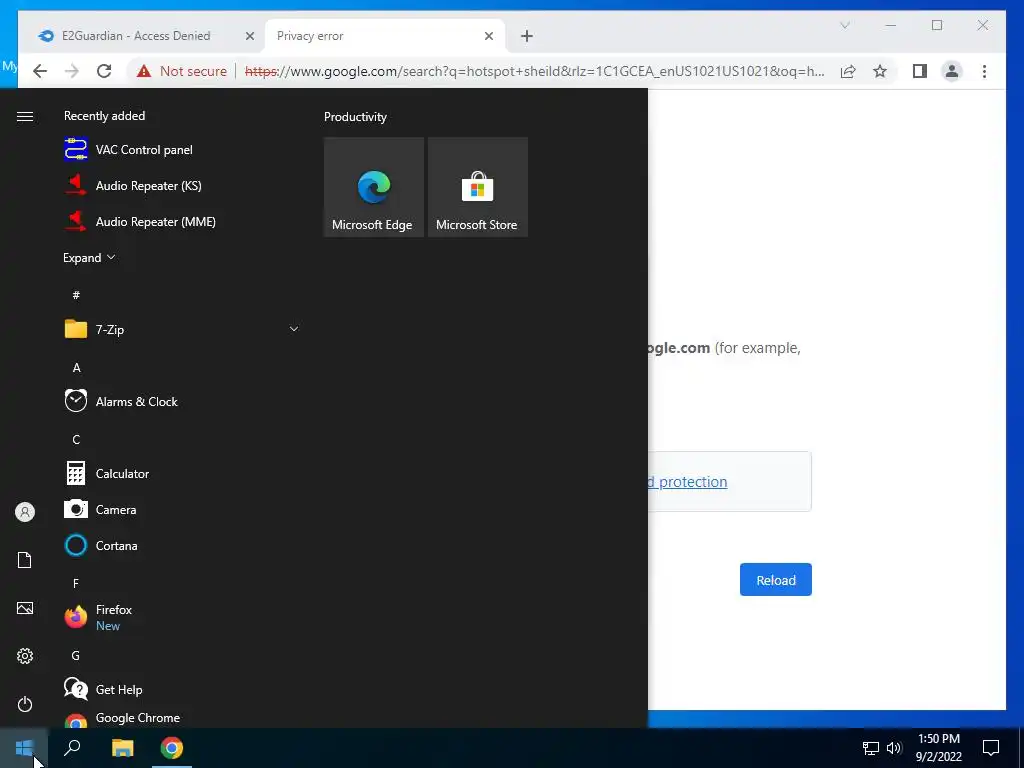Jump to letter section F header
The height and width of the screenshot is (768, 1024).
tap(76, 583)
